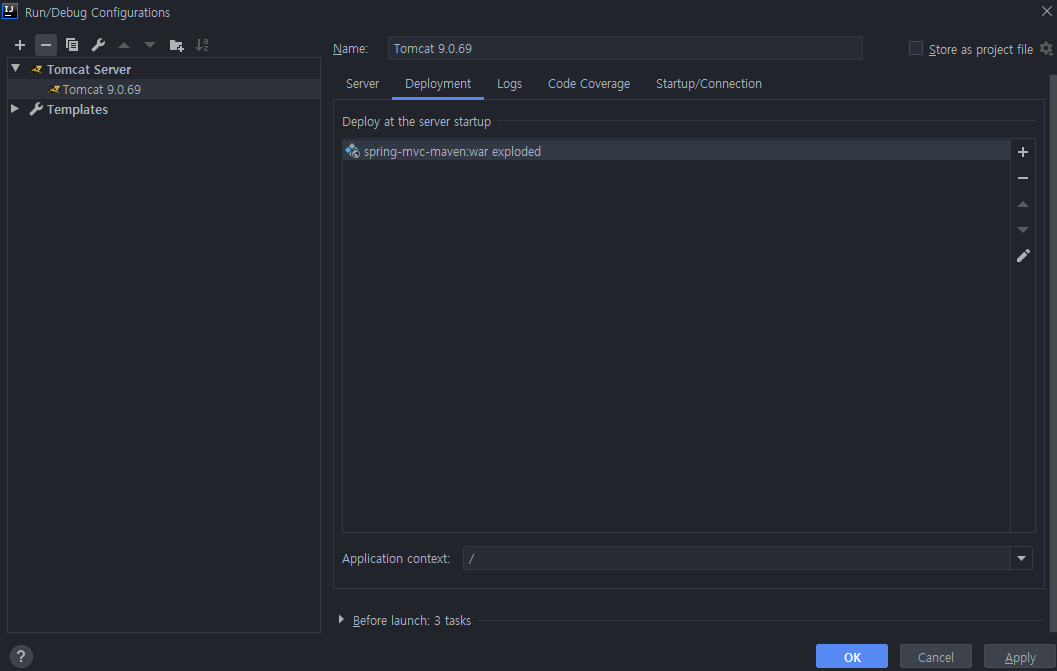The width and height of the screenshot is (1057, 671).
Task: Move the deployment artifact down
Action: tap(1023, 230)
